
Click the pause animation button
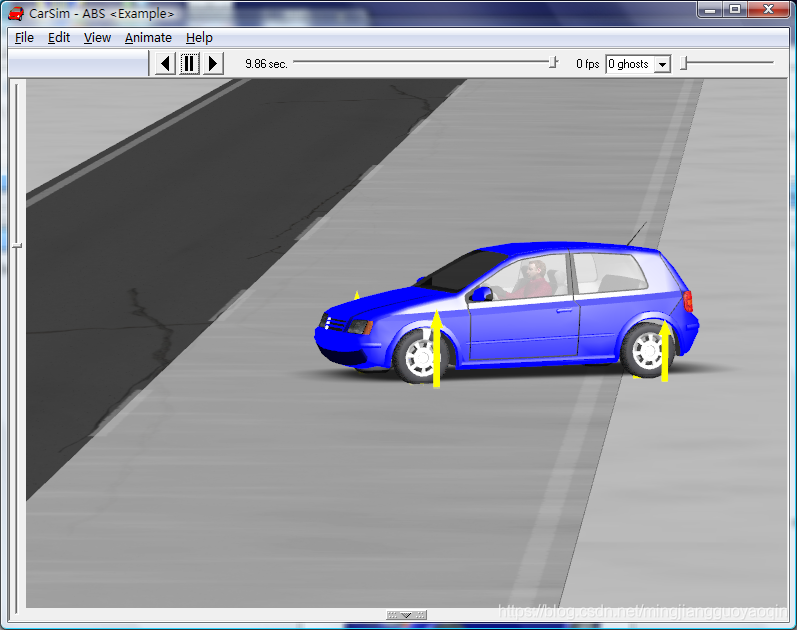point(189,64)
